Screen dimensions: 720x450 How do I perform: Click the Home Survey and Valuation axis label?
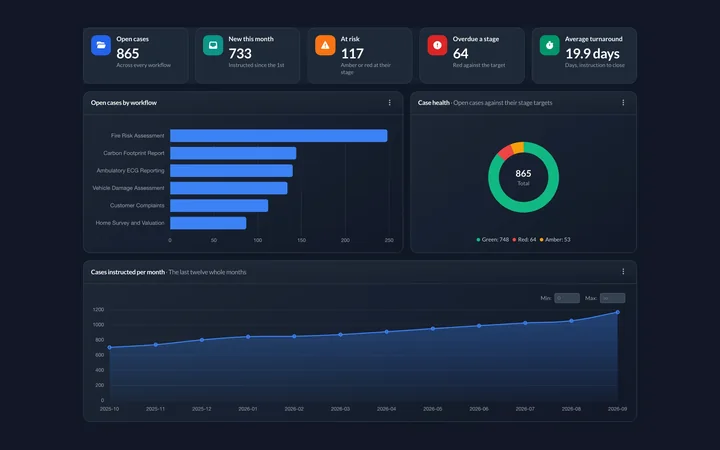point(130,223)
